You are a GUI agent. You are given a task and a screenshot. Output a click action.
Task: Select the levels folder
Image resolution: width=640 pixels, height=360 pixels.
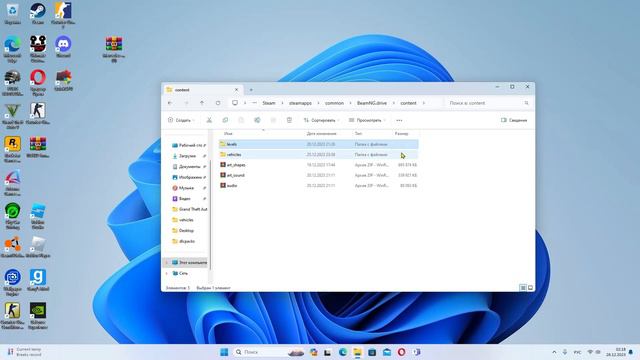click(318, 144)
